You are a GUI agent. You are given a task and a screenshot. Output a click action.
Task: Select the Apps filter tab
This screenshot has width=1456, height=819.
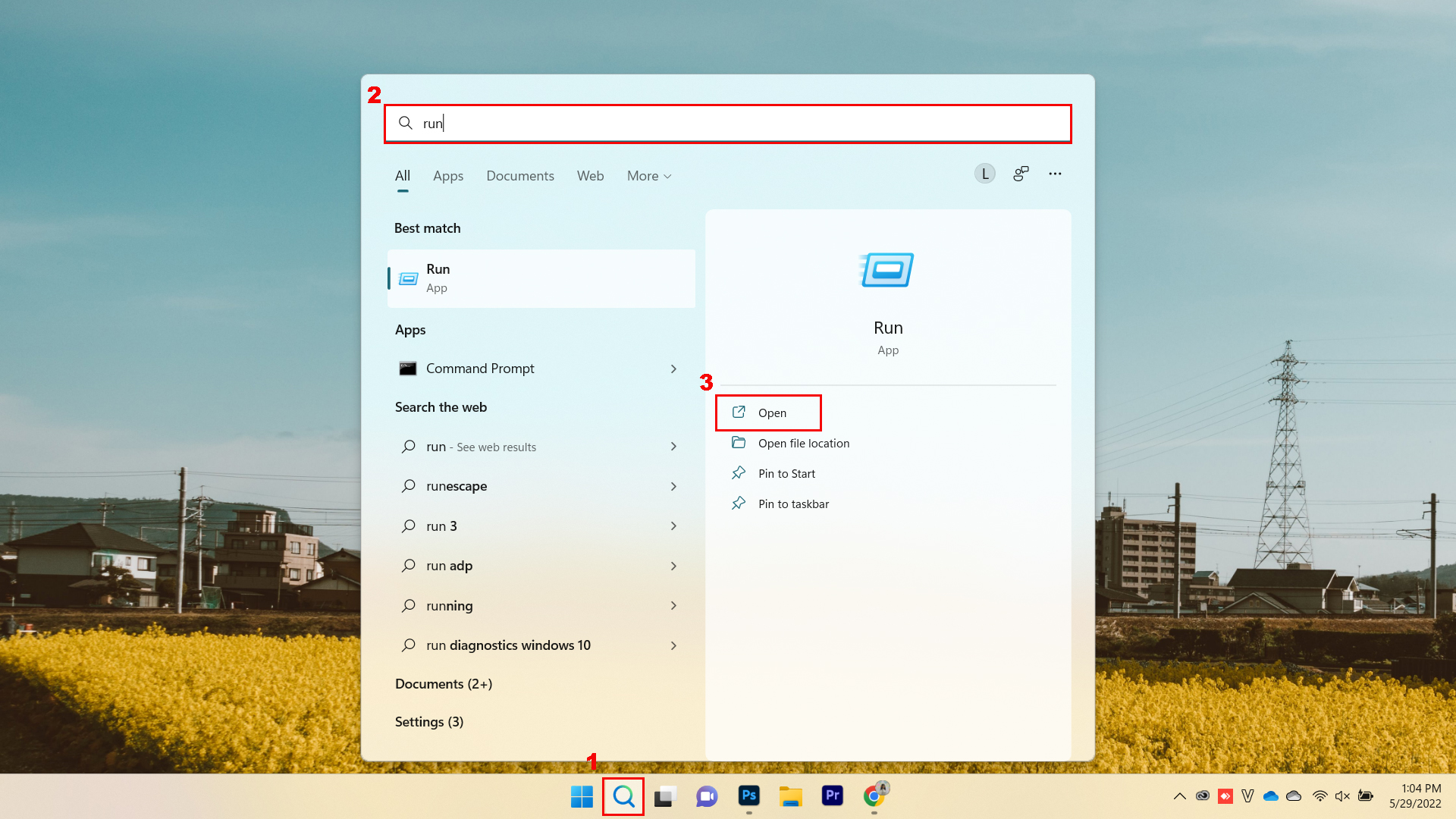pyautogui.click(x=448, y=175)
